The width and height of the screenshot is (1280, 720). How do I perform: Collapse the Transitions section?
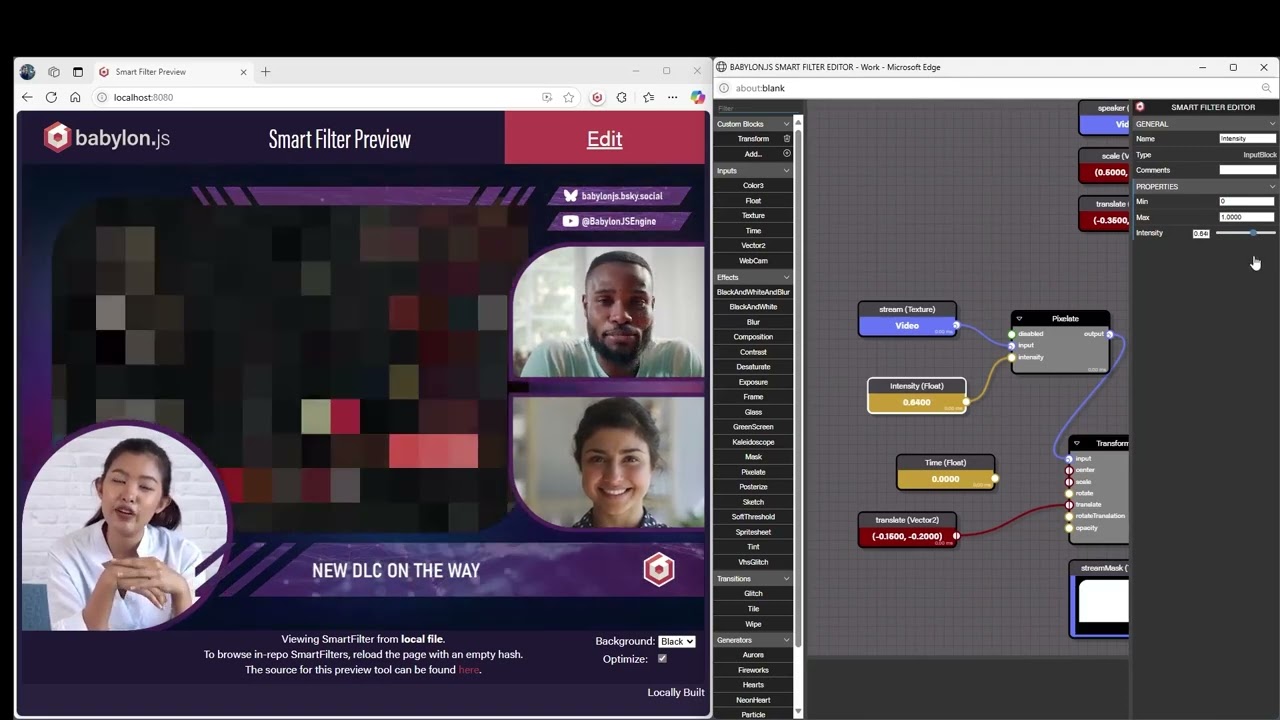coord(786,579)
